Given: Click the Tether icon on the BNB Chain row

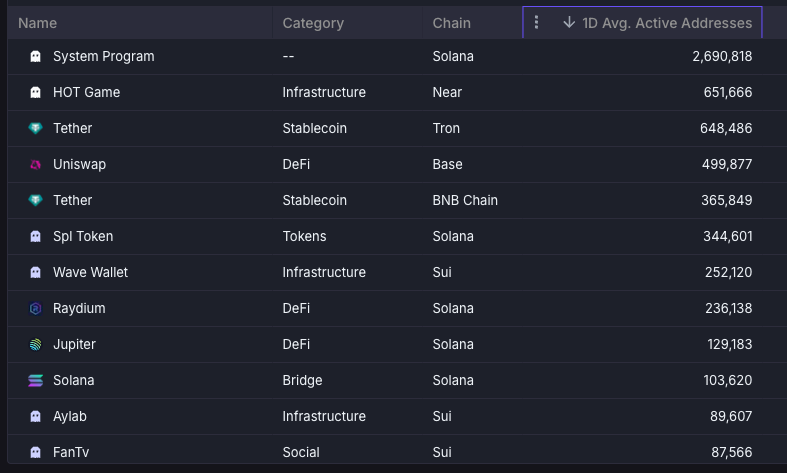Looking at the screenshot, I should point(36,201).
